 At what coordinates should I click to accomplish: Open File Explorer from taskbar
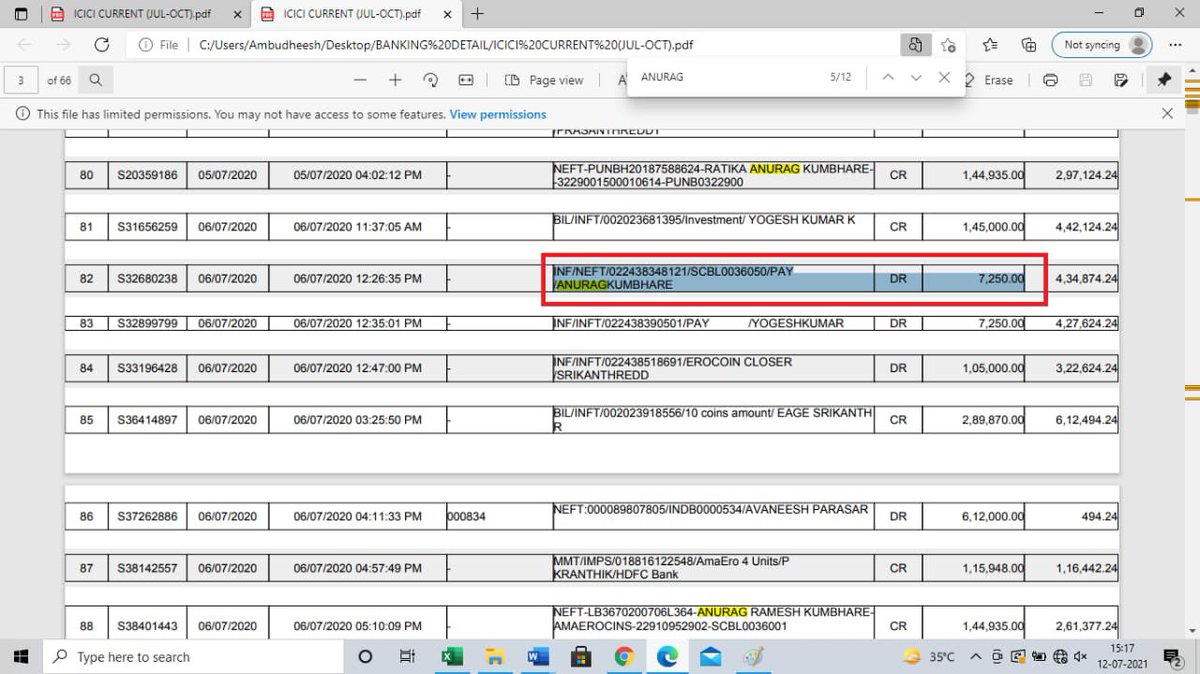[494, 657]
